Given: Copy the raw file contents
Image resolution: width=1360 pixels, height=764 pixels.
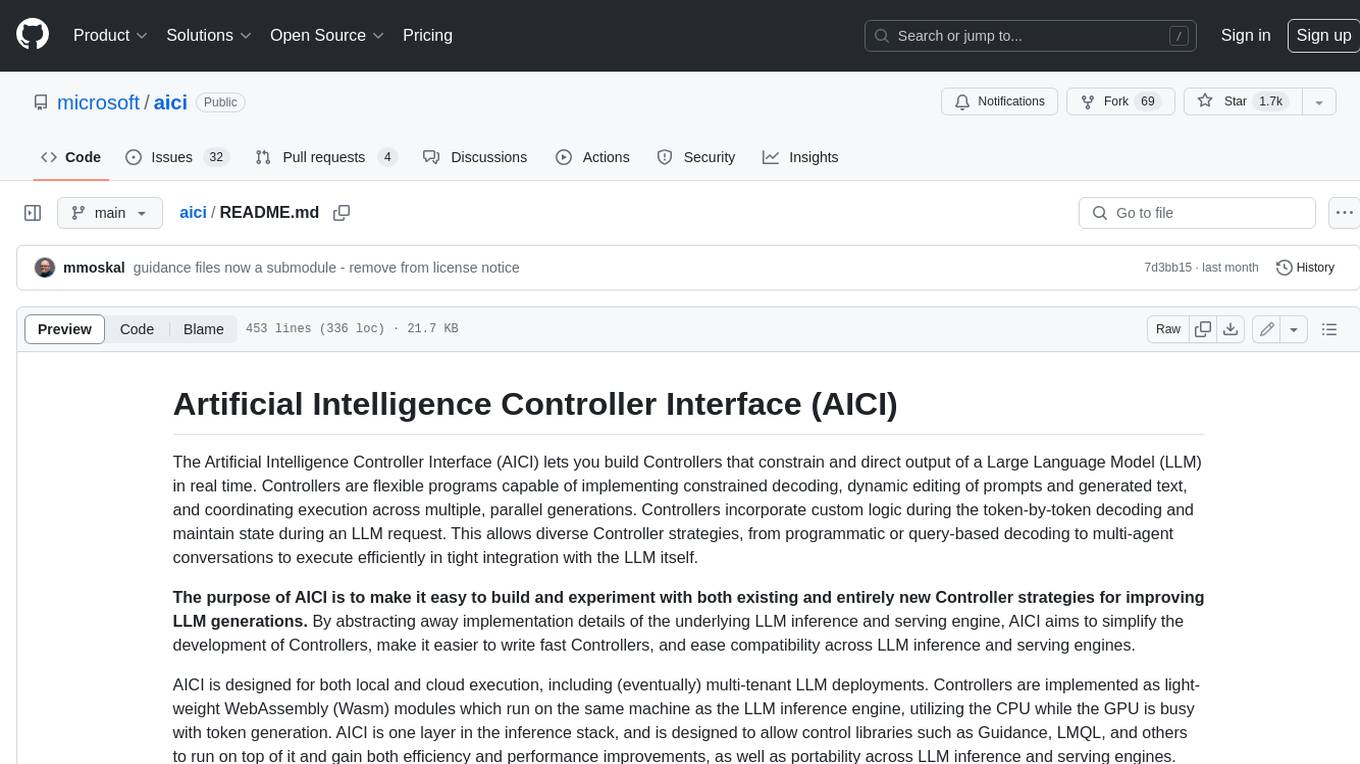Looking at the screenshot, I should (x=1203, y=329).
